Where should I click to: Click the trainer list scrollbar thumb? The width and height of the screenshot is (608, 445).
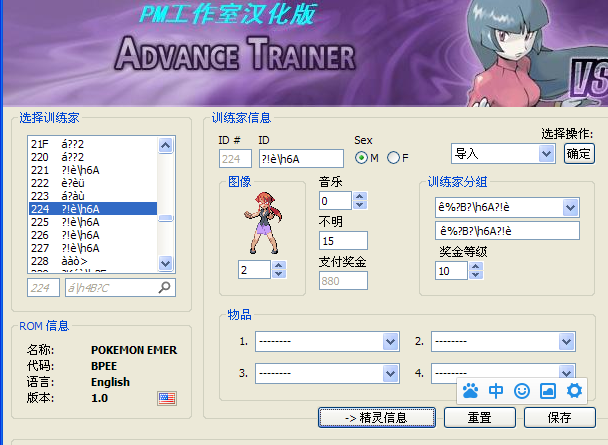coord(166,218)
